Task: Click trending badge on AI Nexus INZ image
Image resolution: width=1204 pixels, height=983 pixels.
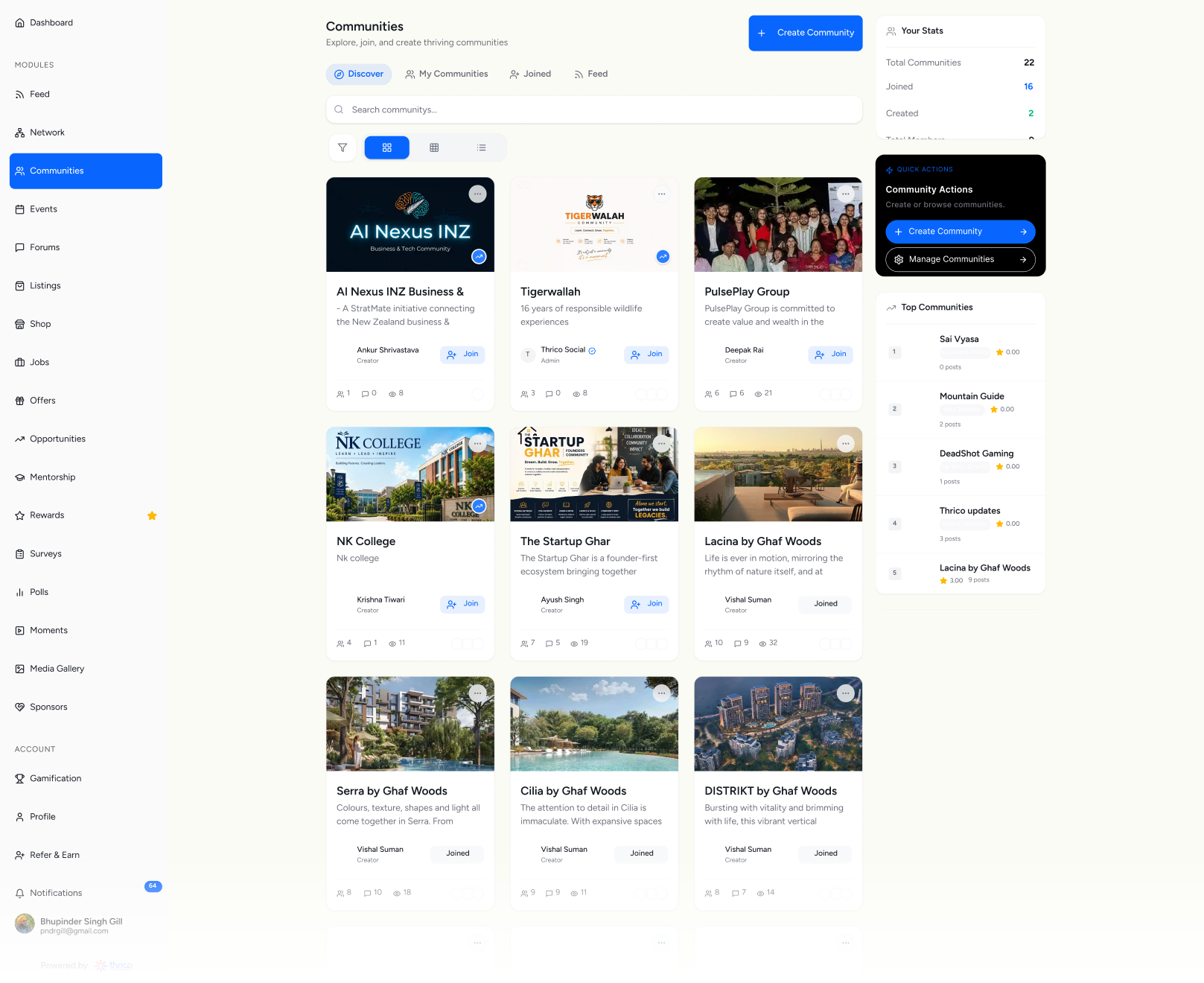Action: coord(479,256)
